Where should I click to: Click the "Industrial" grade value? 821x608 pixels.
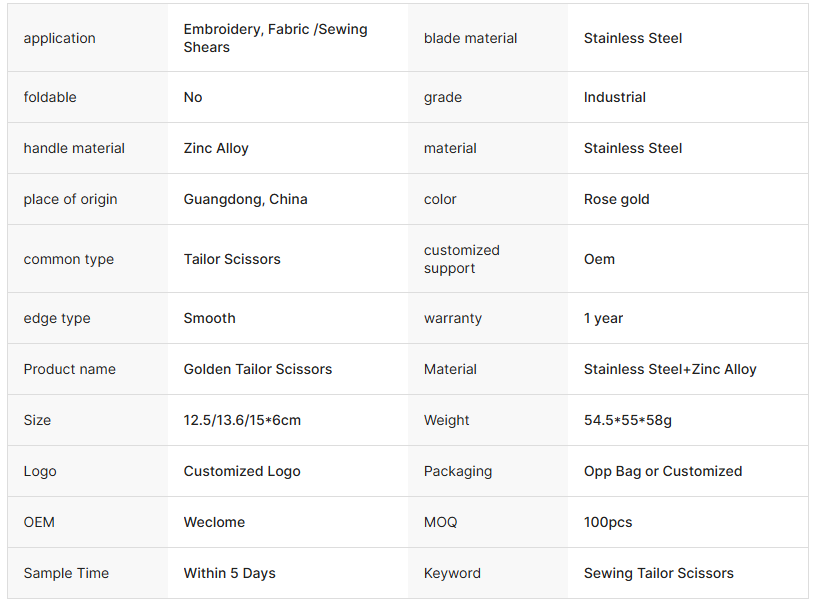(615, 97)
